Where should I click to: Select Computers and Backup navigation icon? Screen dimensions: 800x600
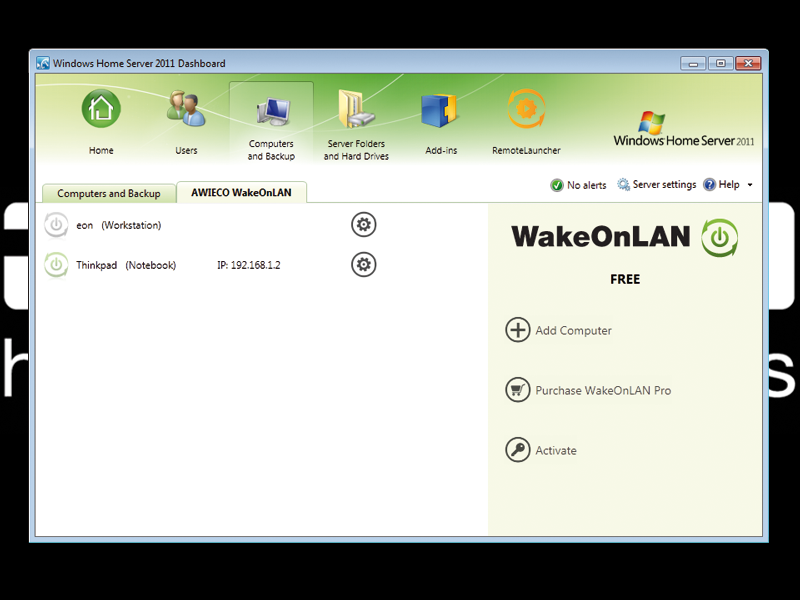point(271,112)
